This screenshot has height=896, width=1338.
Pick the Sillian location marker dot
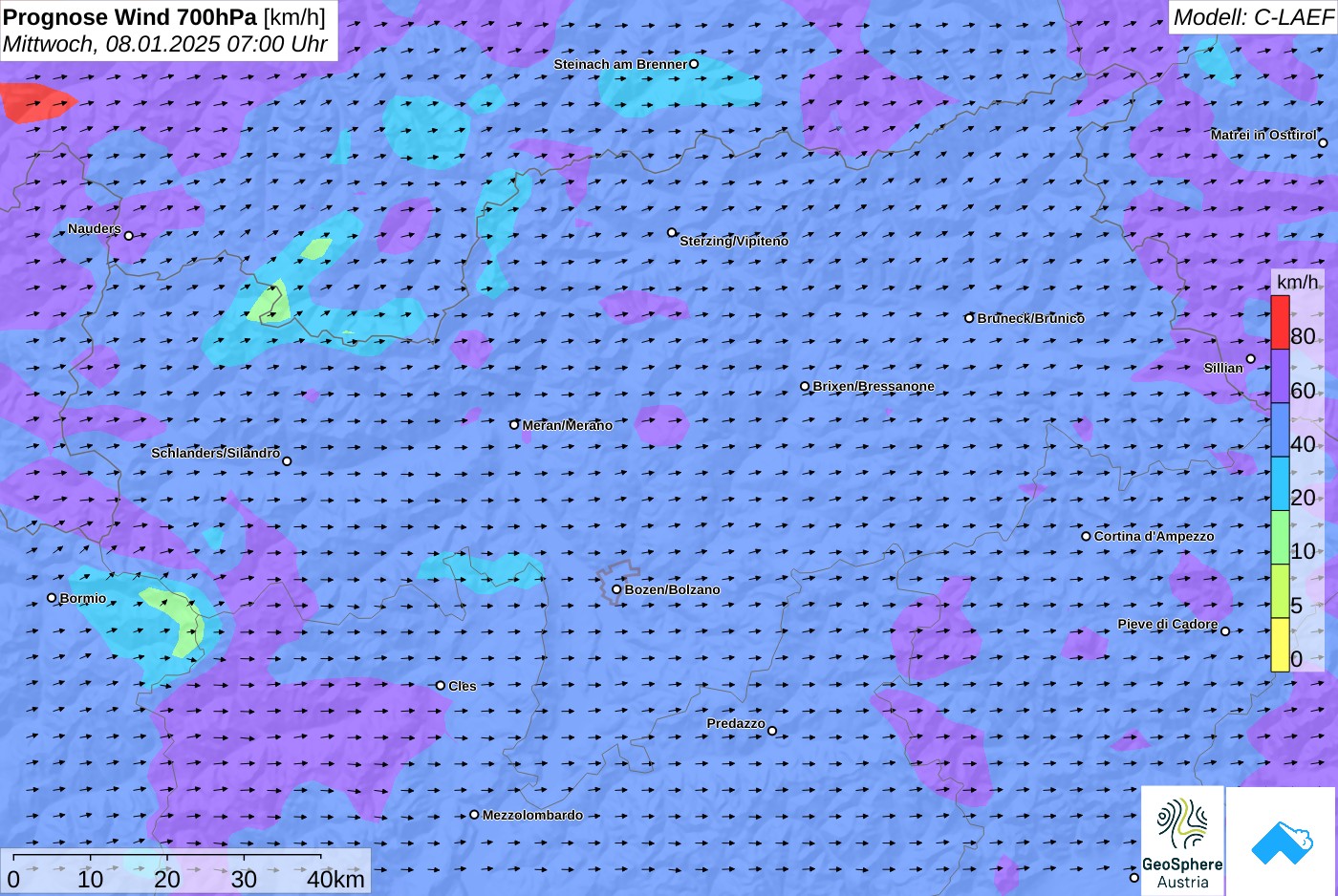coord(1250,359)
